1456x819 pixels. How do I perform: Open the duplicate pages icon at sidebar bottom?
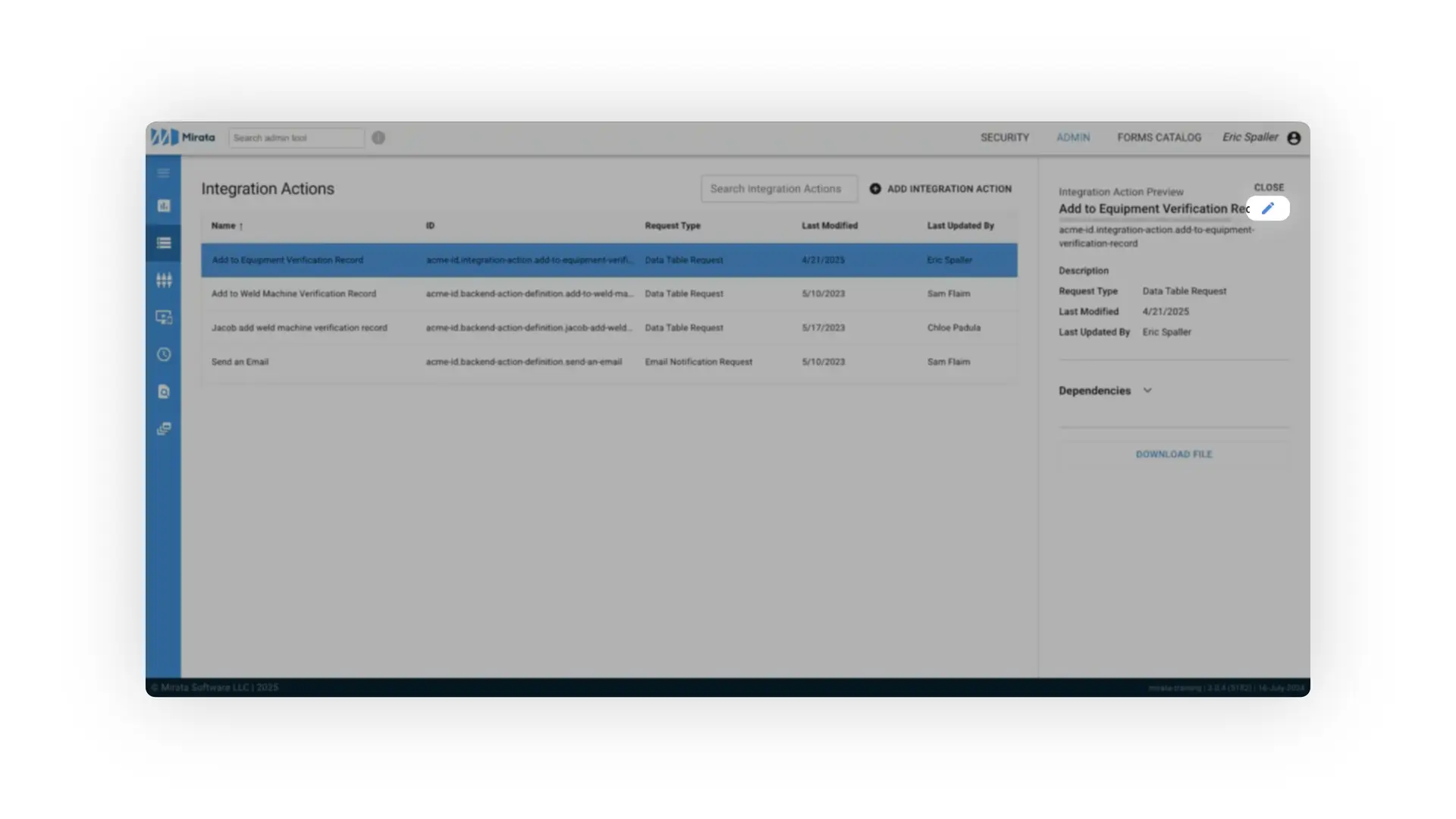163,428
